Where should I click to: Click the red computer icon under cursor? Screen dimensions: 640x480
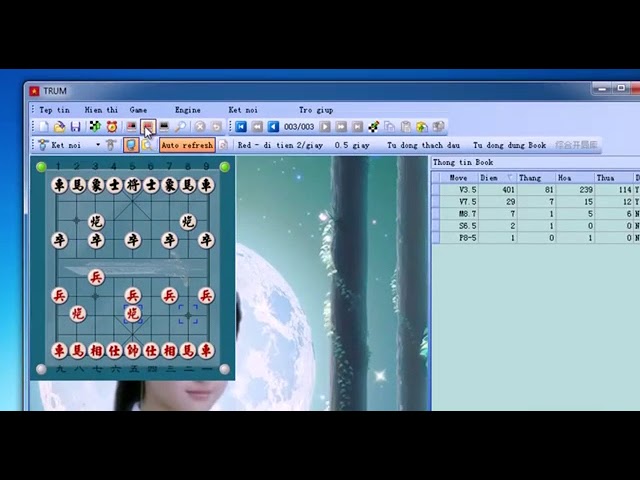148,127
